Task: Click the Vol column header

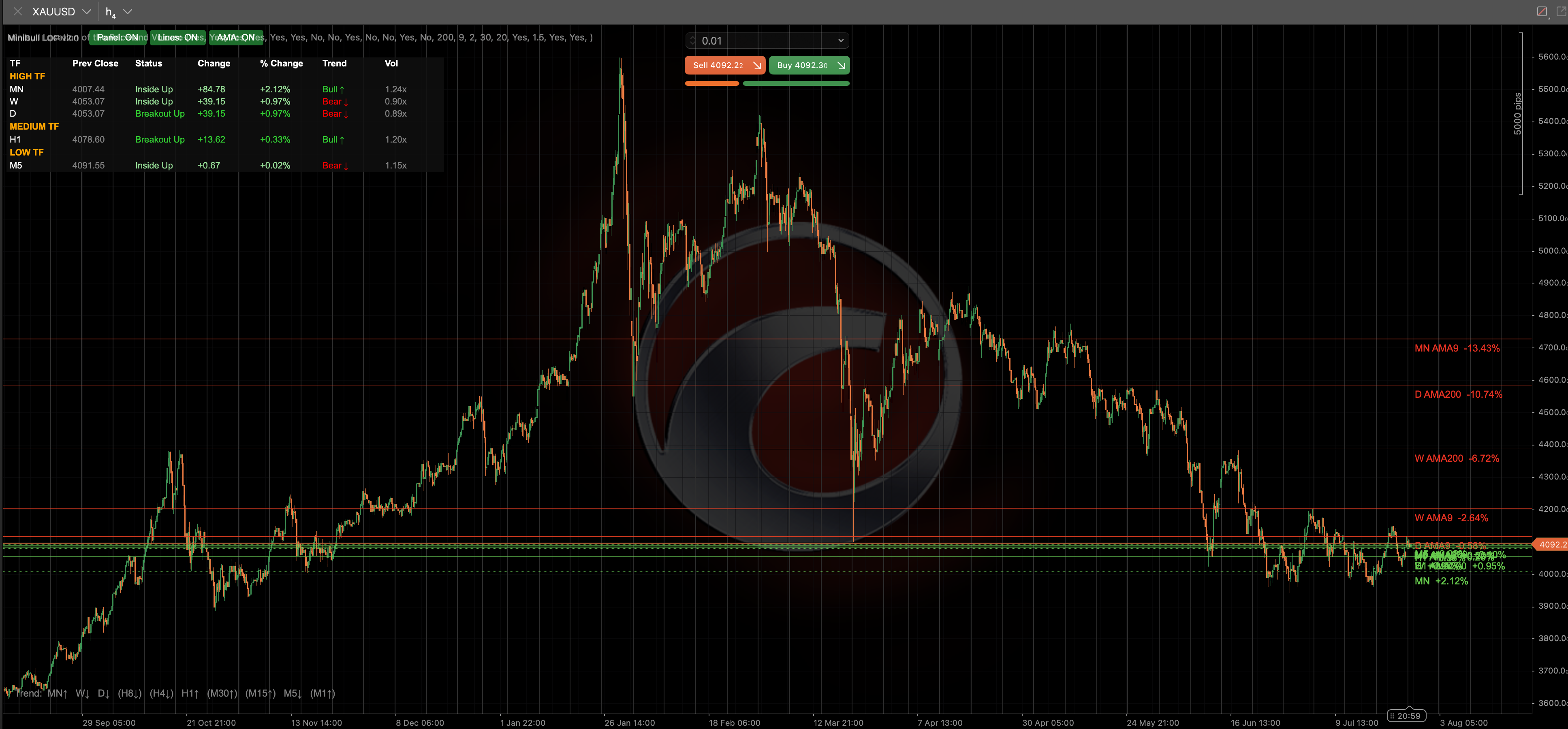Action: point(391,63)
